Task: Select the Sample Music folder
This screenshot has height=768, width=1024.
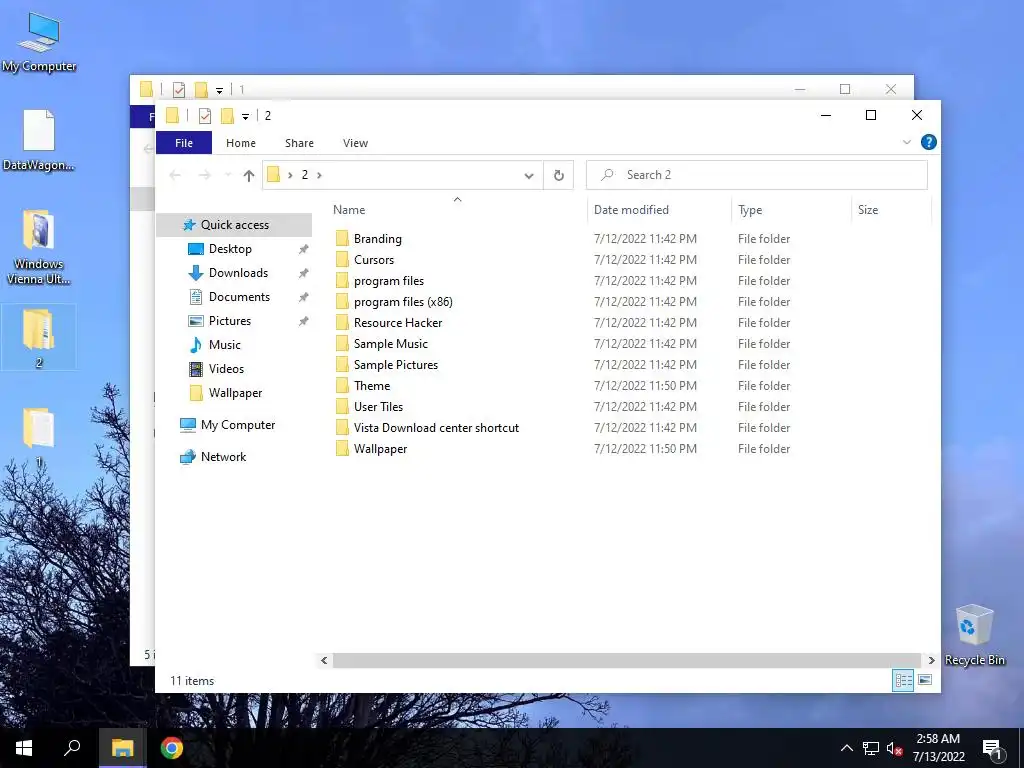Action: point(391,343)
